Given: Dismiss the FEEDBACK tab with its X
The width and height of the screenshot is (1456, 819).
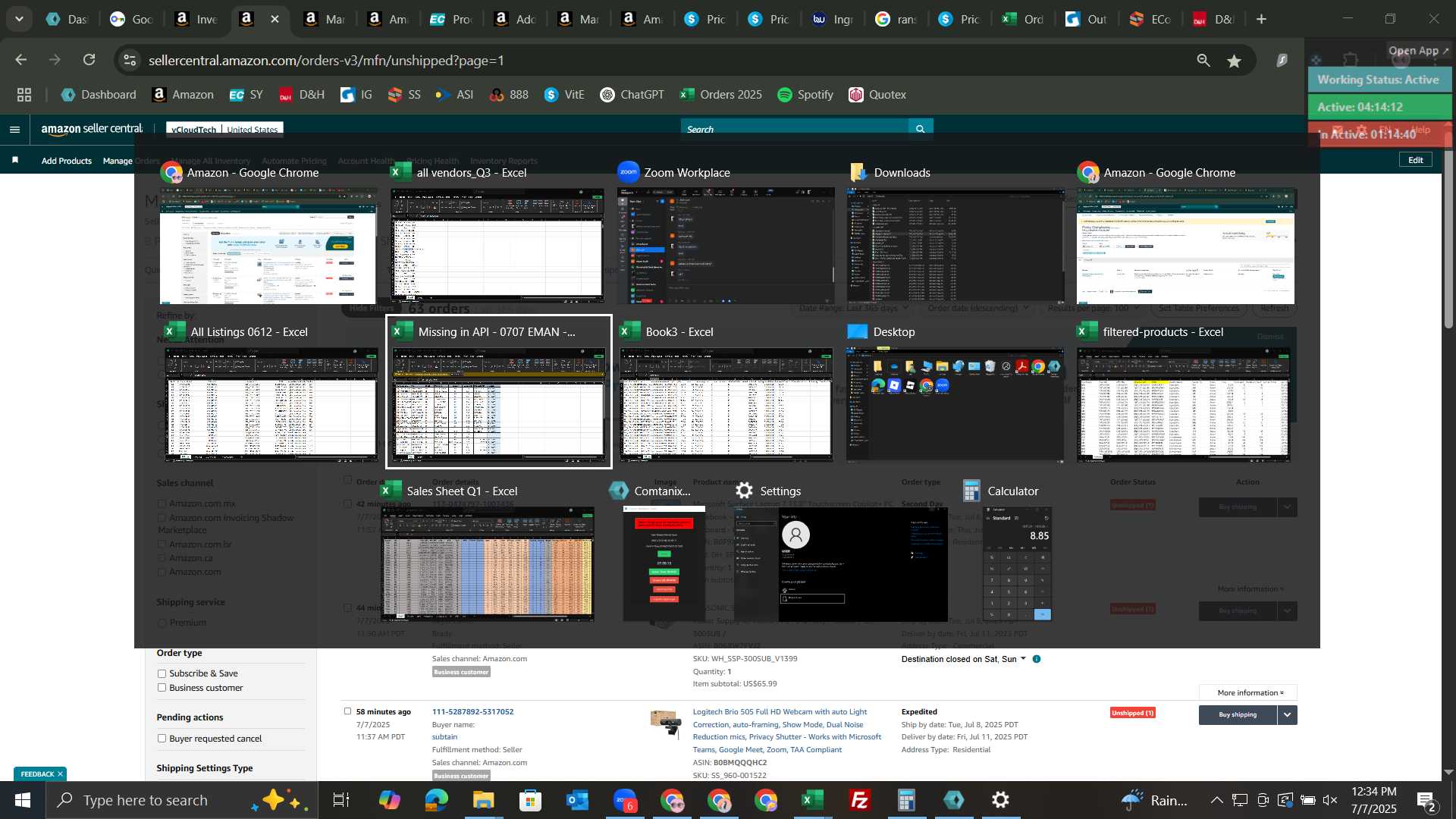Looking at the screenshot, I should [60, 773].
